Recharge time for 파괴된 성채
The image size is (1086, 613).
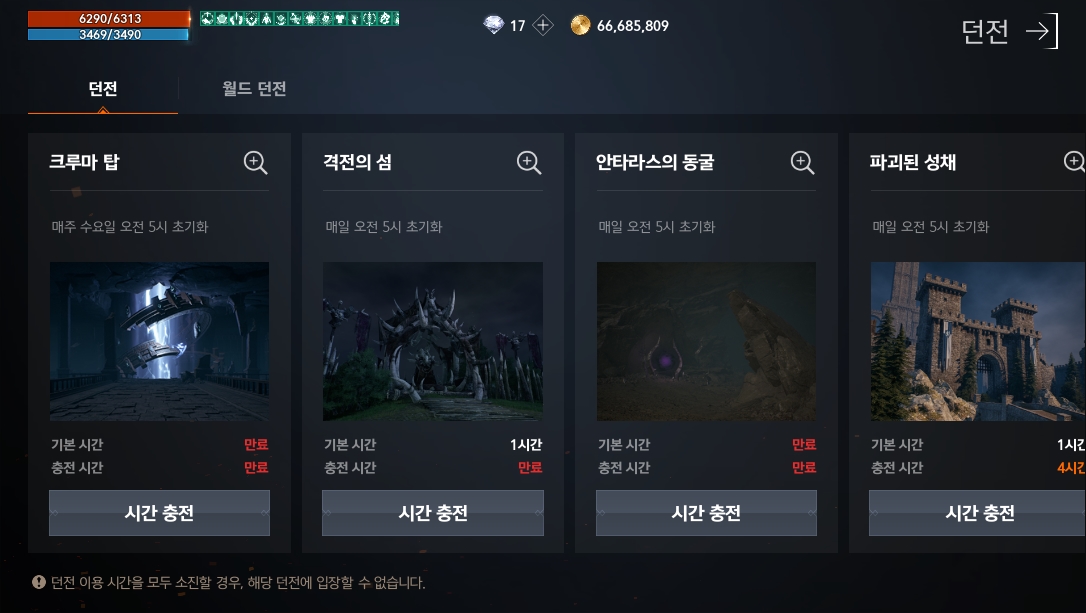[x=977, y=513]
